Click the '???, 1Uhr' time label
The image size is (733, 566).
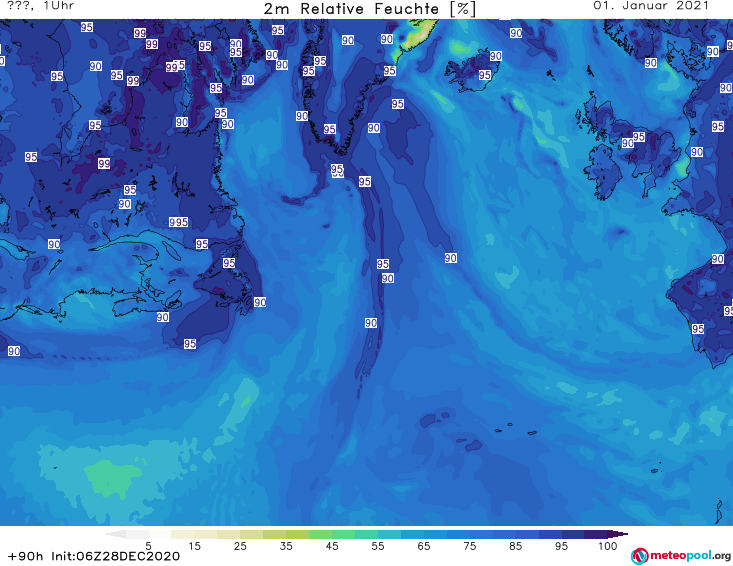click(x=40, y=6)
